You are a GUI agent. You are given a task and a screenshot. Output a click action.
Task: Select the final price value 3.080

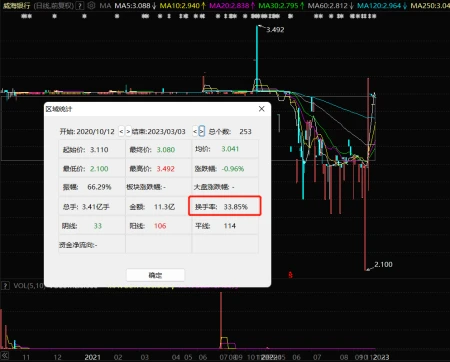pyautogui.click(x=166, y=150)
